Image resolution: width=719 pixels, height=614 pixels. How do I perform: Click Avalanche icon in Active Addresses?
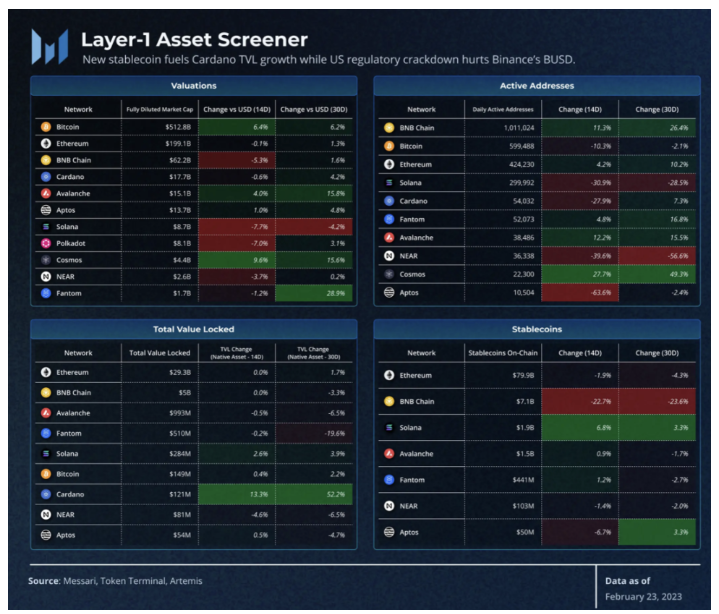389,238
